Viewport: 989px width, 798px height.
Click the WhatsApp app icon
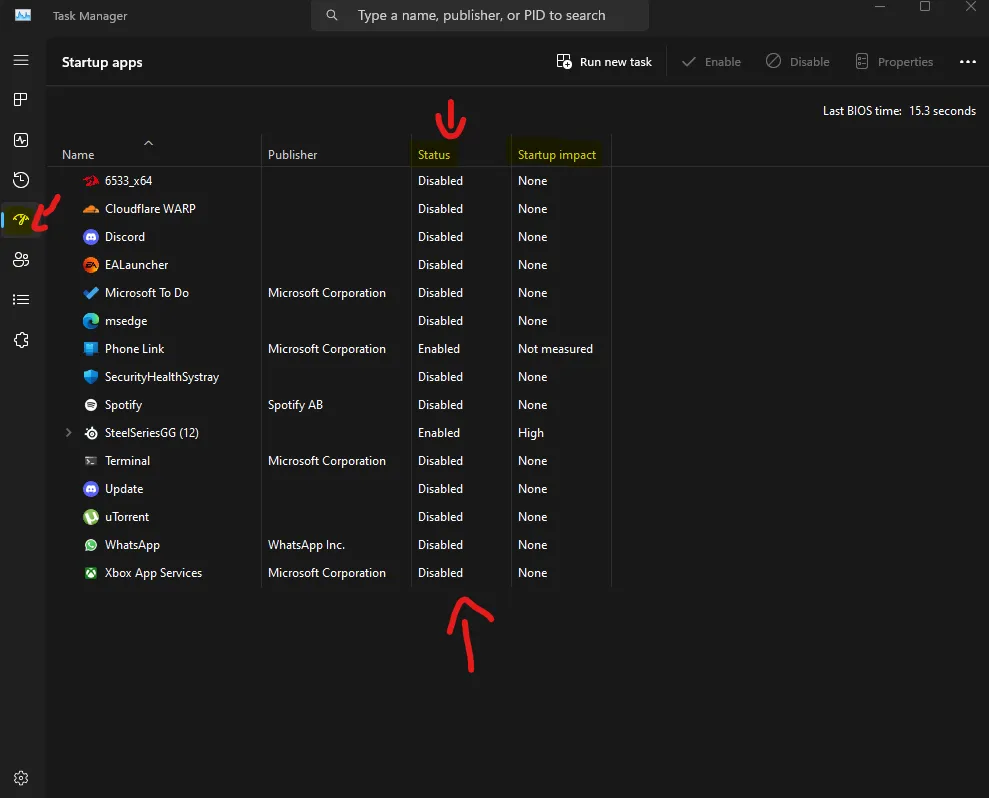click(x=91, y=545)
